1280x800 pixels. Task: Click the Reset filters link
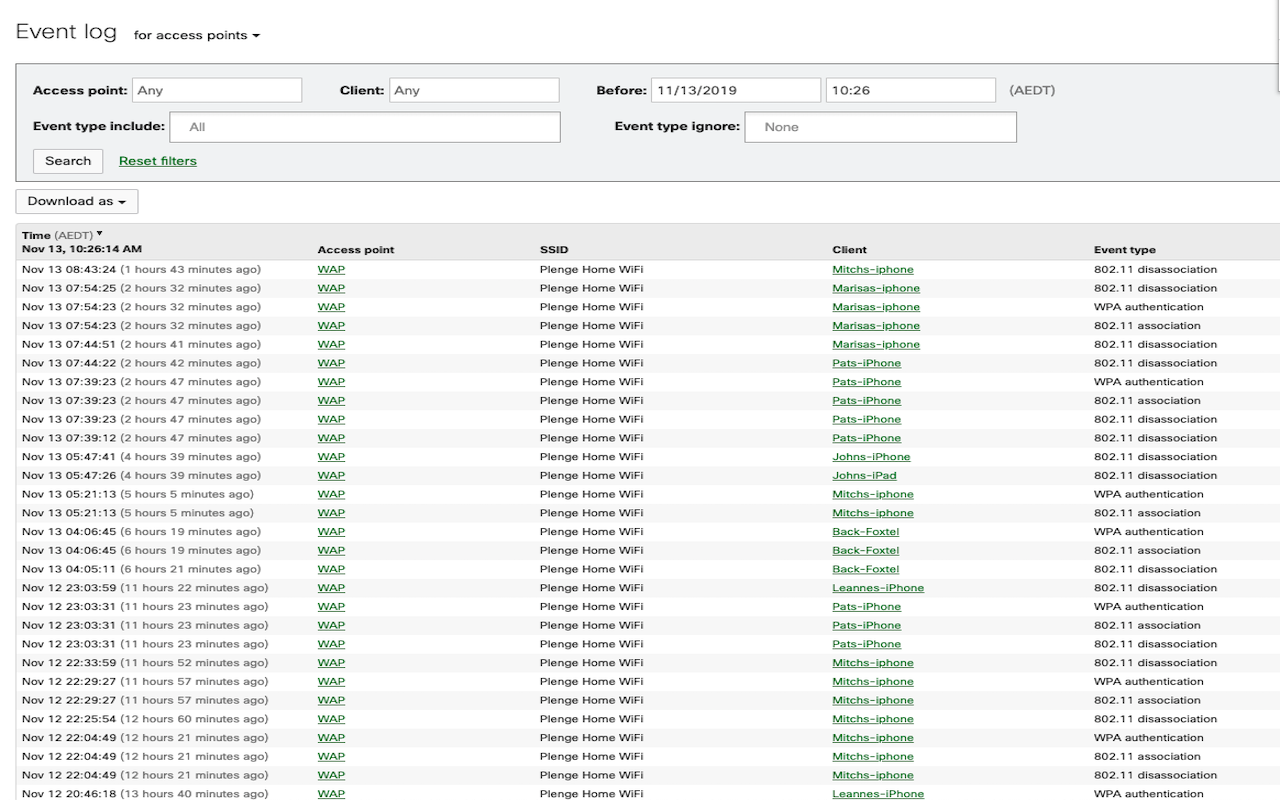(158, 161)
